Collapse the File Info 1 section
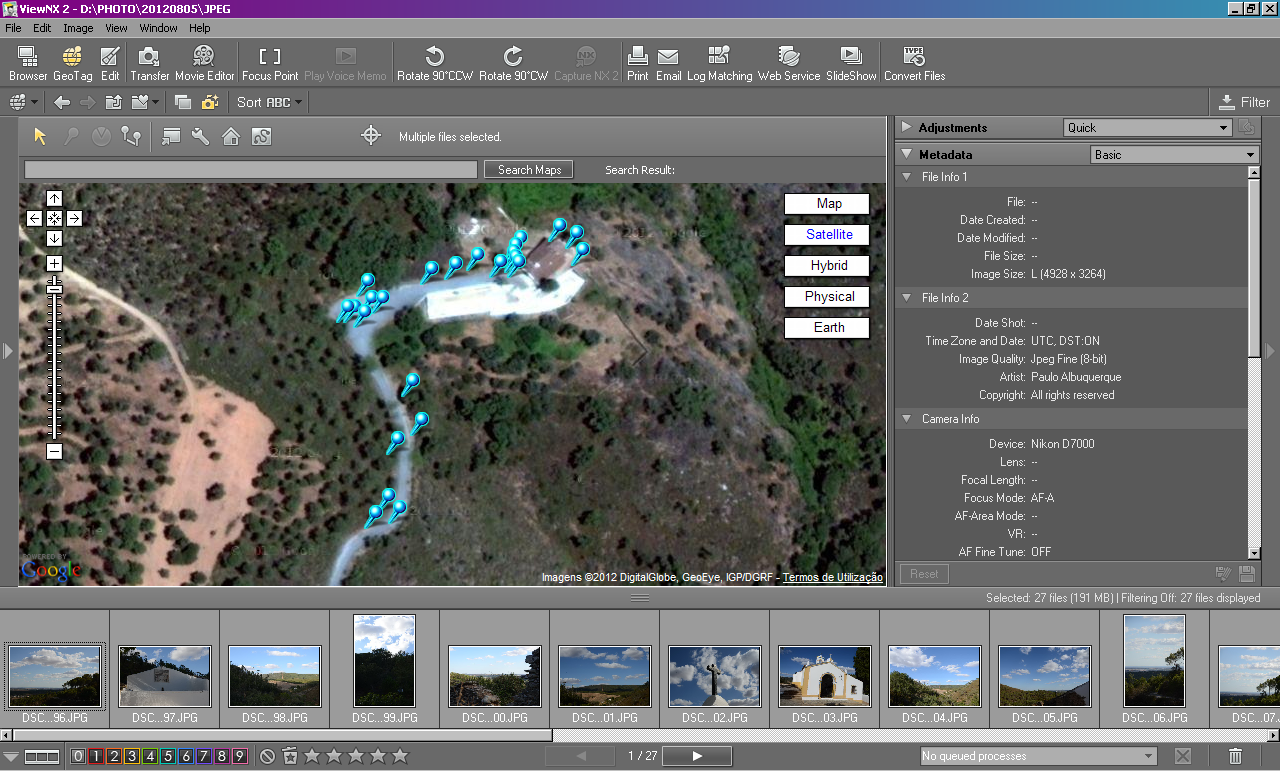The width and height of the screenshot is (1280, 771). tap(906, 177)
